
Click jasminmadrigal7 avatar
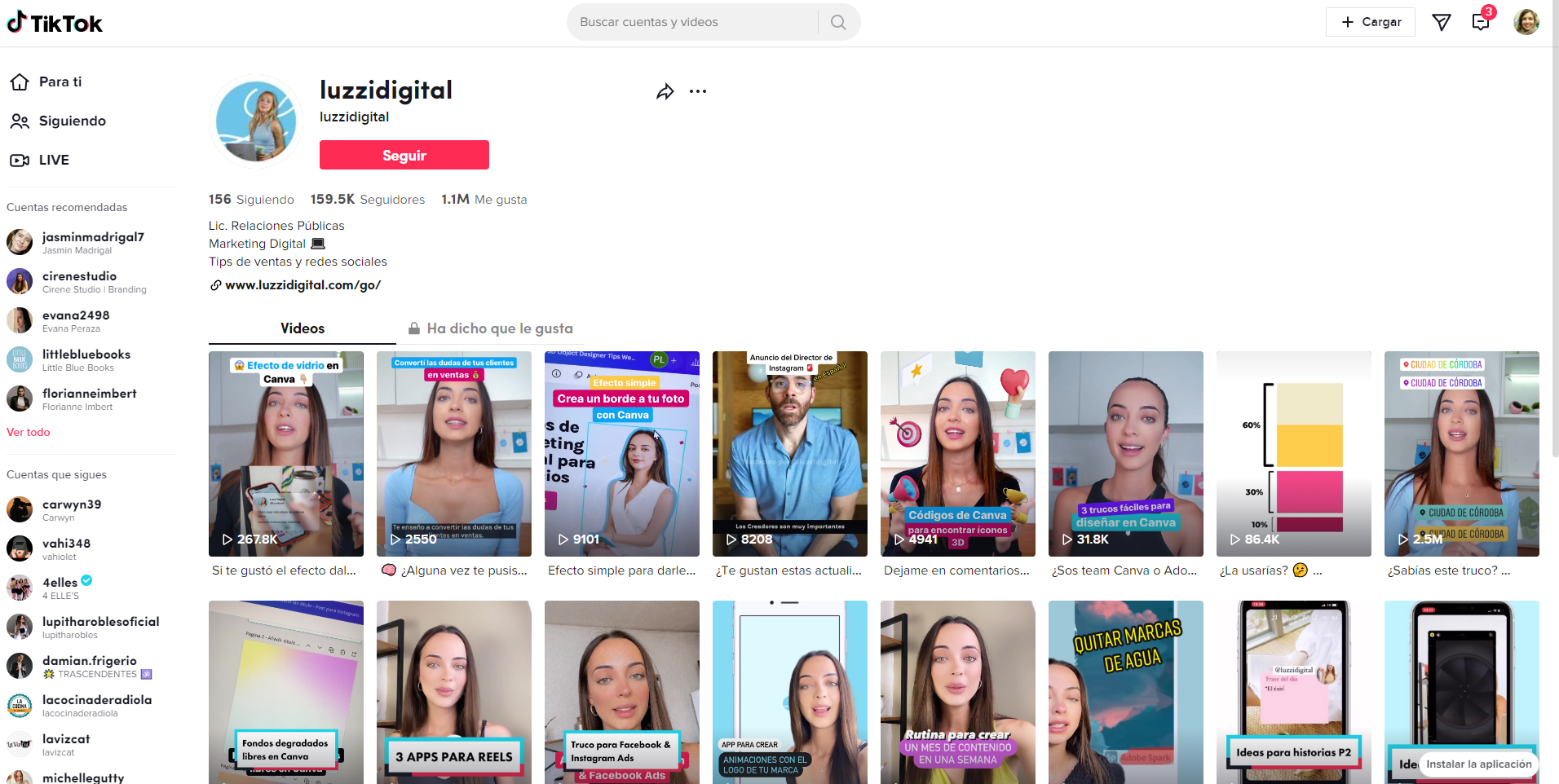[20, 242]
